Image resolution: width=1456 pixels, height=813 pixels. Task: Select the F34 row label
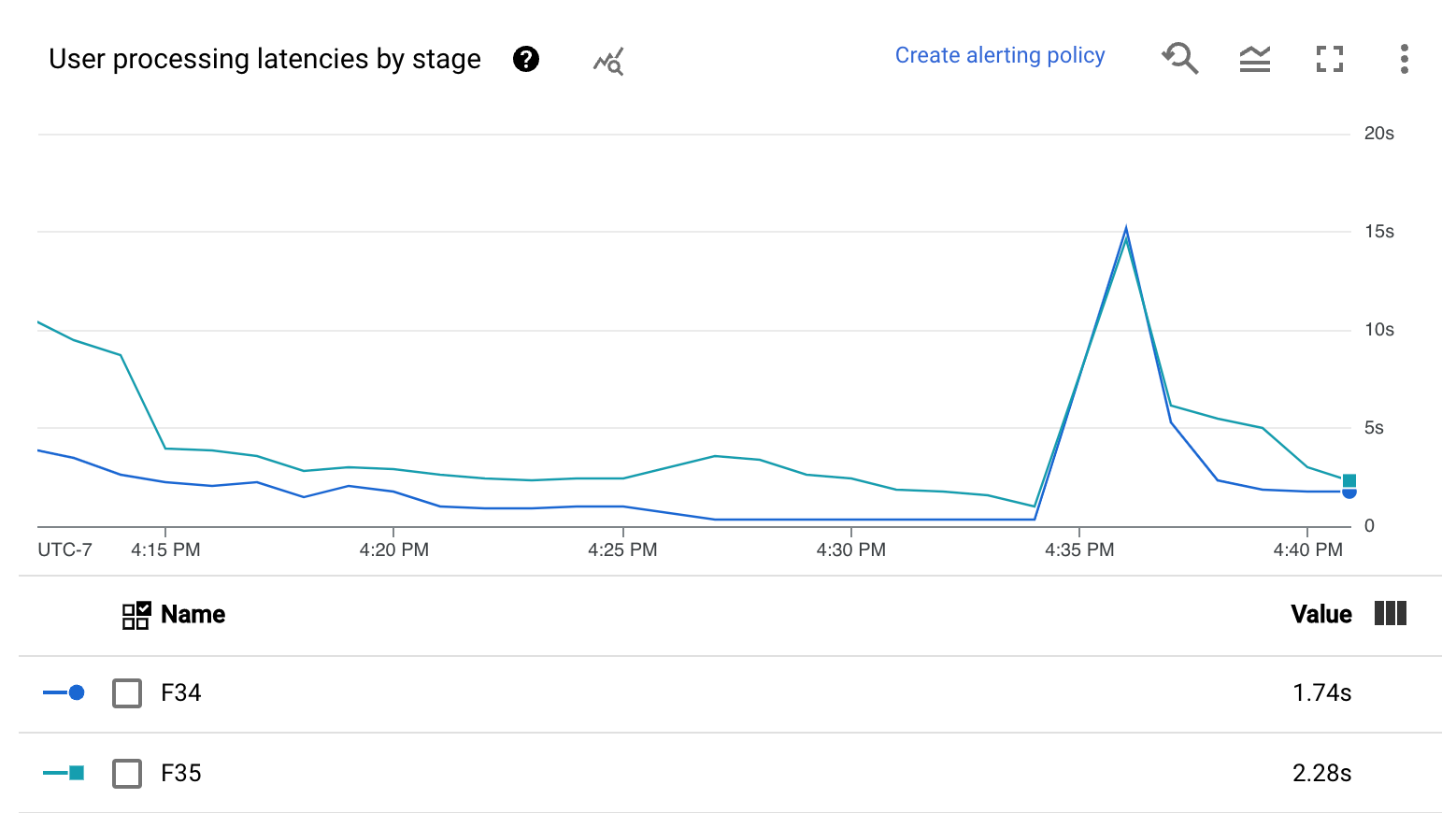[x=180, y=693]
